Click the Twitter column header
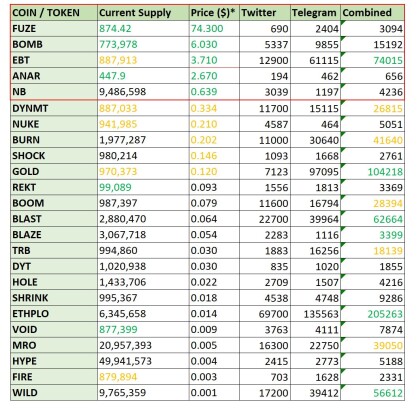Image resolution: width=418 pixels, height=410 pixels. coord(265,13)
